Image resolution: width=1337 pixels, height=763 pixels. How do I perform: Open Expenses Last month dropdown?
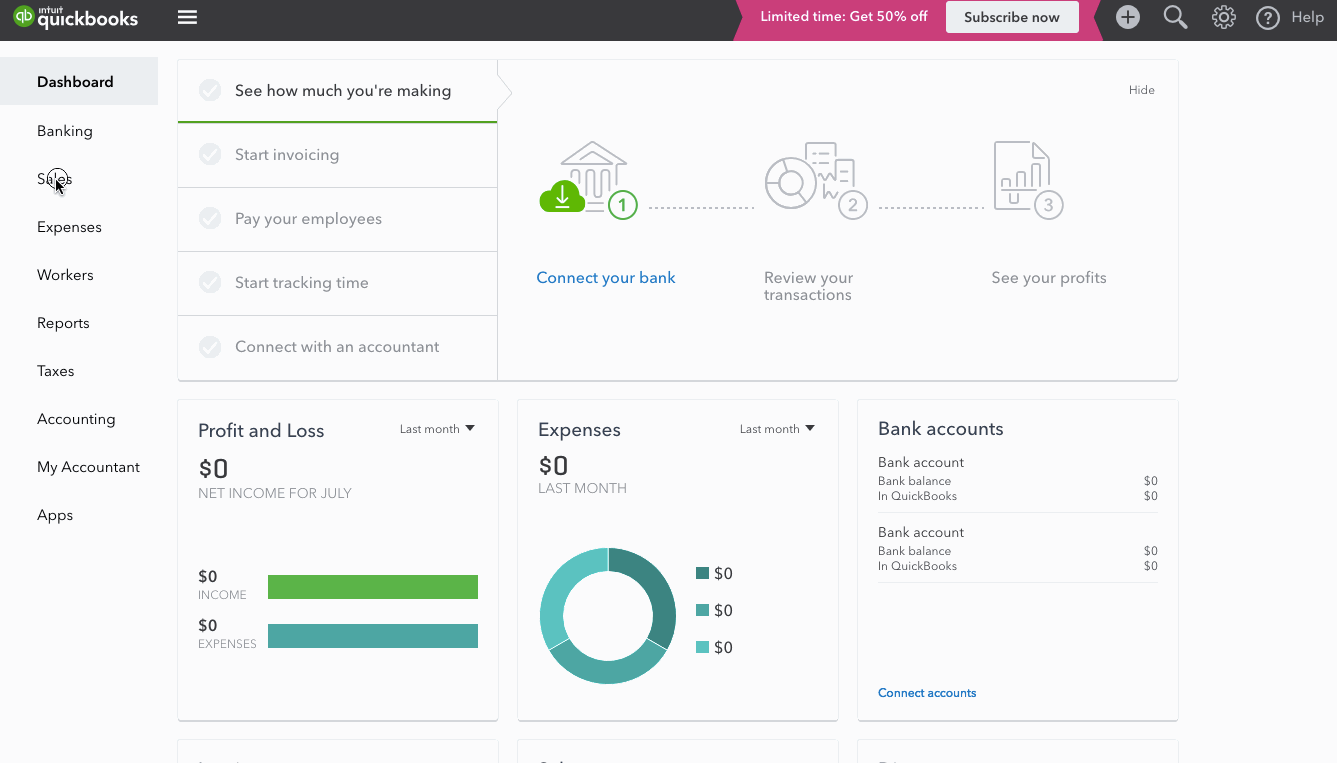pyautogui.click(x=777, y=429)
